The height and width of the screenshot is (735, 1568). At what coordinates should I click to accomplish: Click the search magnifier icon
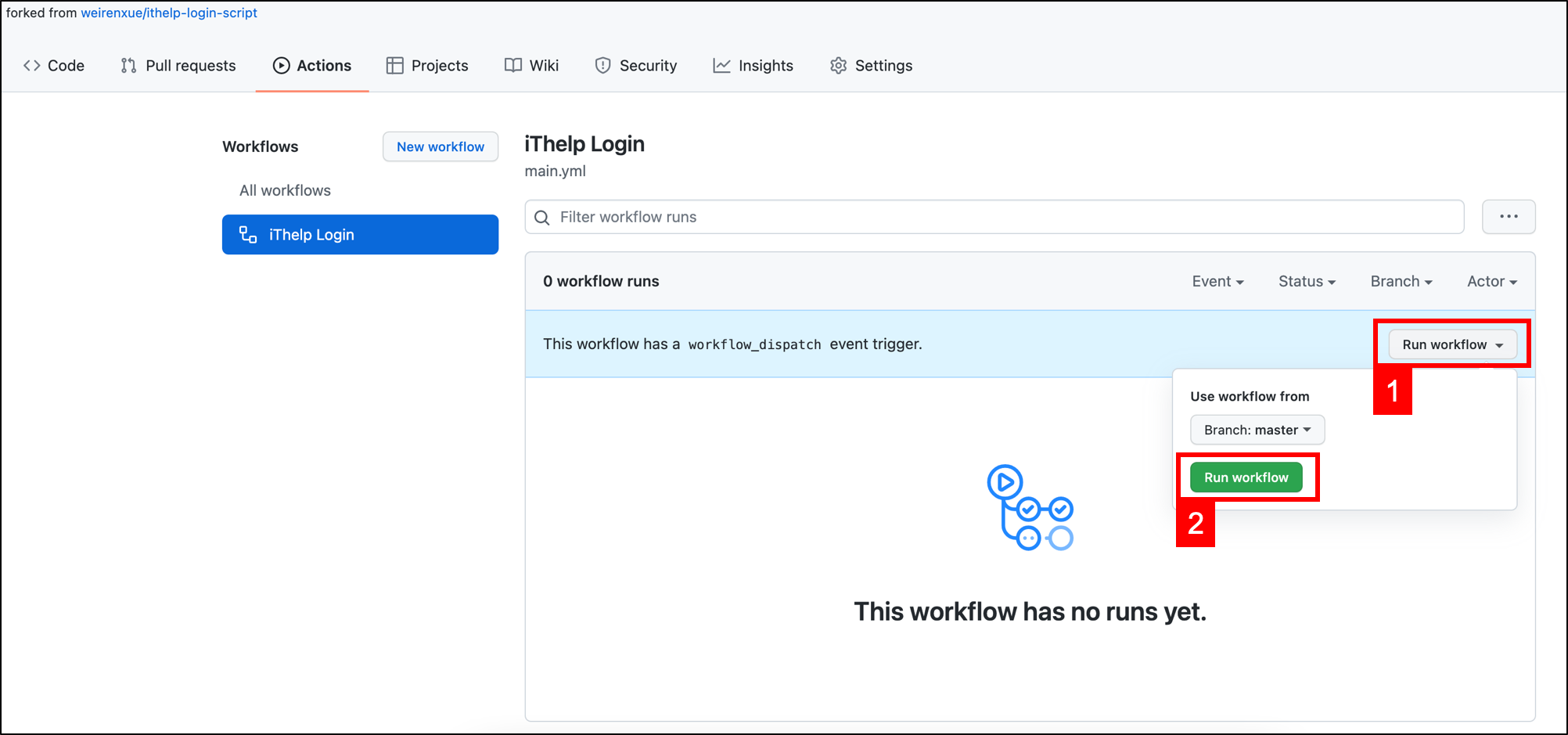pos(541,218)
